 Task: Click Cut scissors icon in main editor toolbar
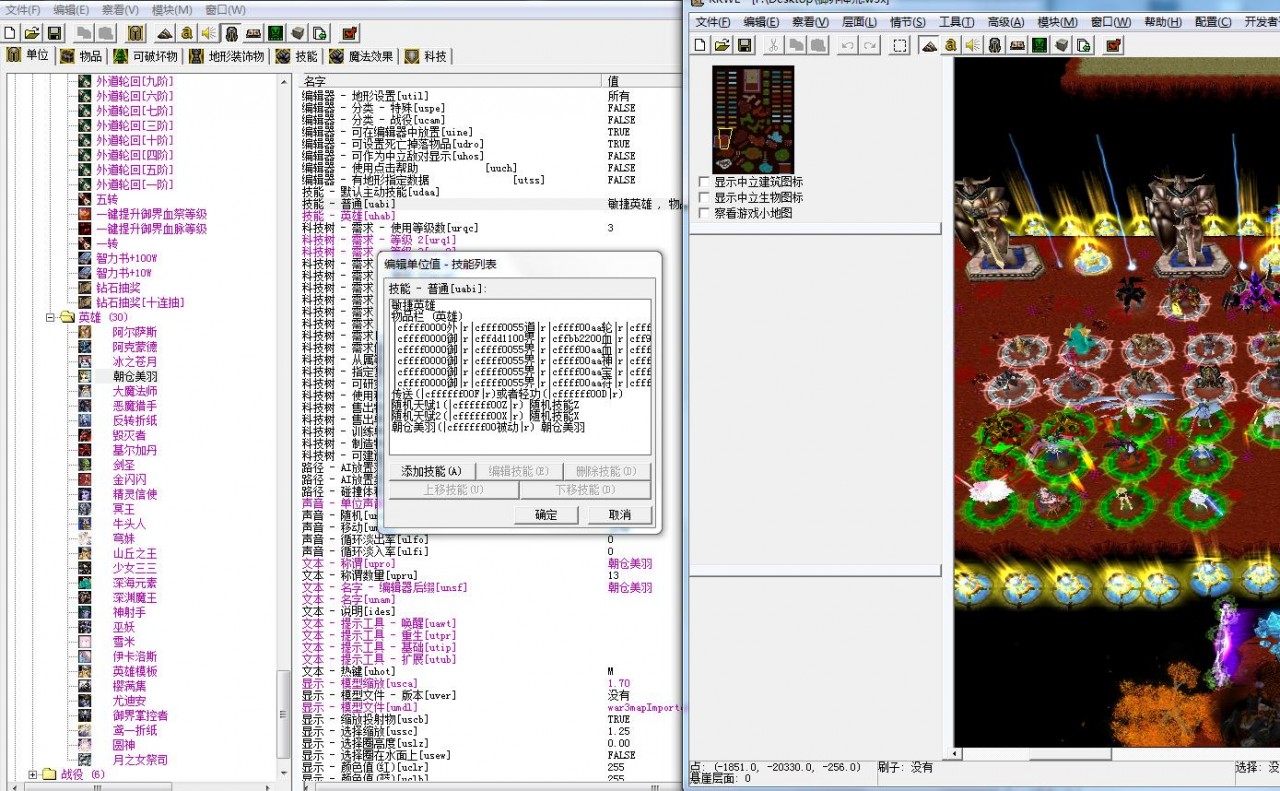pos(773,45)
